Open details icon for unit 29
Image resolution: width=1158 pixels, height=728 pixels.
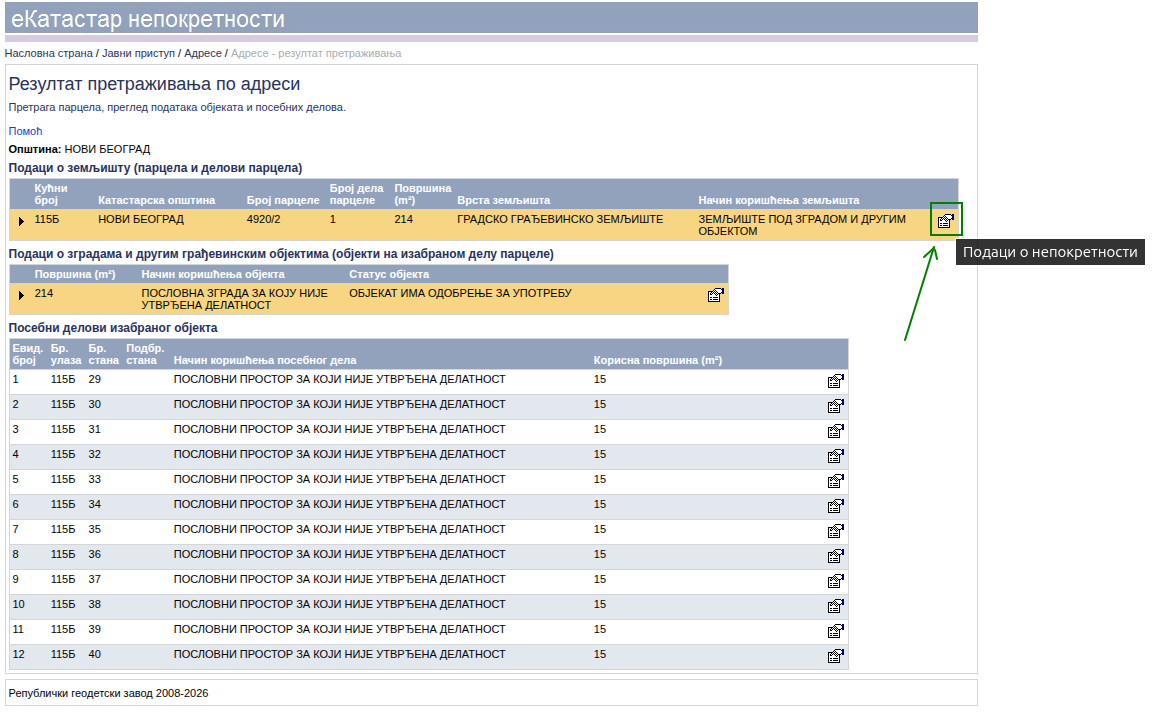tap(835, 381)
